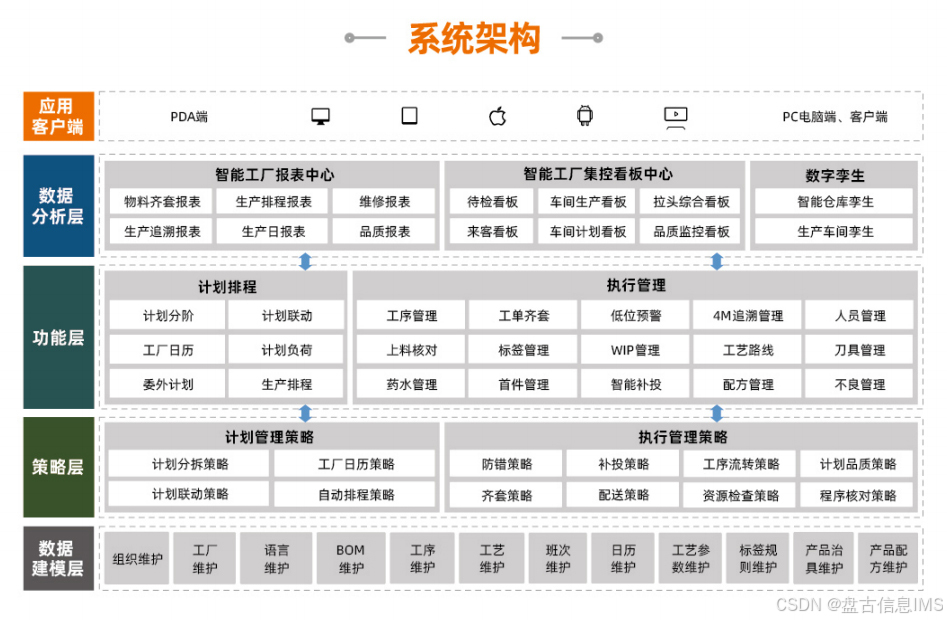
Task: Click the blue arrow below 执行管理
Action: (x=716, y=413)
